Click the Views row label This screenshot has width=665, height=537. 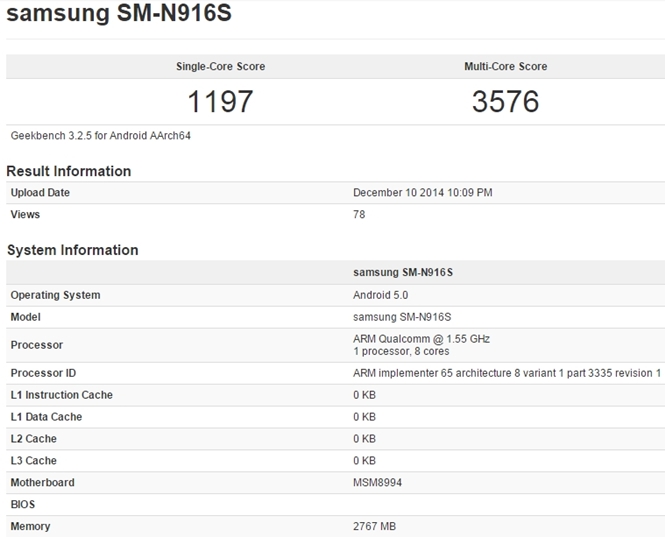[25, 214]
